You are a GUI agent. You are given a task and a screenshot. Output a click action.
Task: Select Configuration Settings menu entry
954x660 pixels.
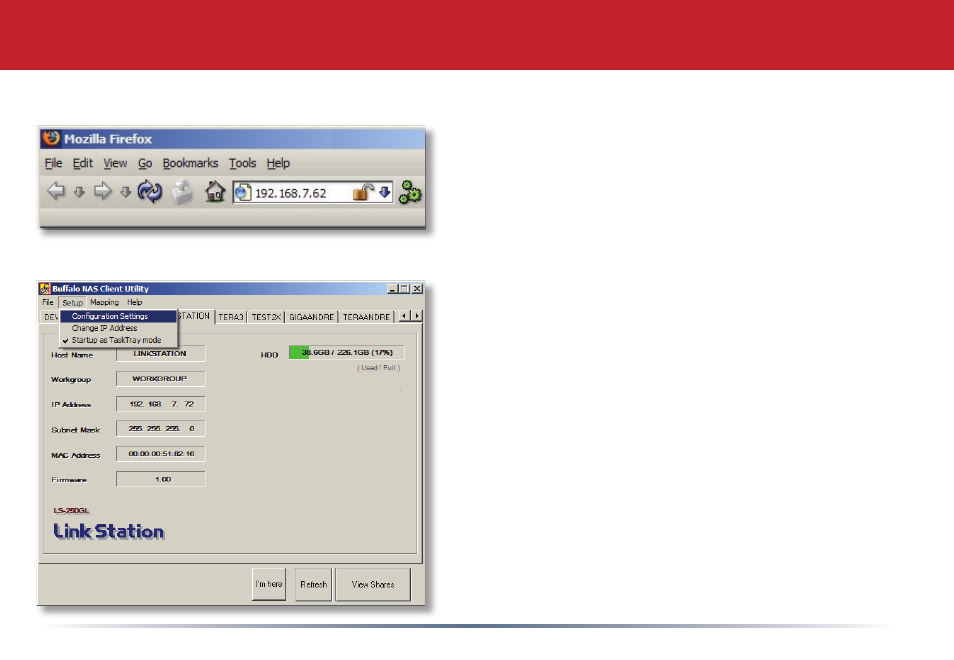pyautogui.click(x=118, y=316)
